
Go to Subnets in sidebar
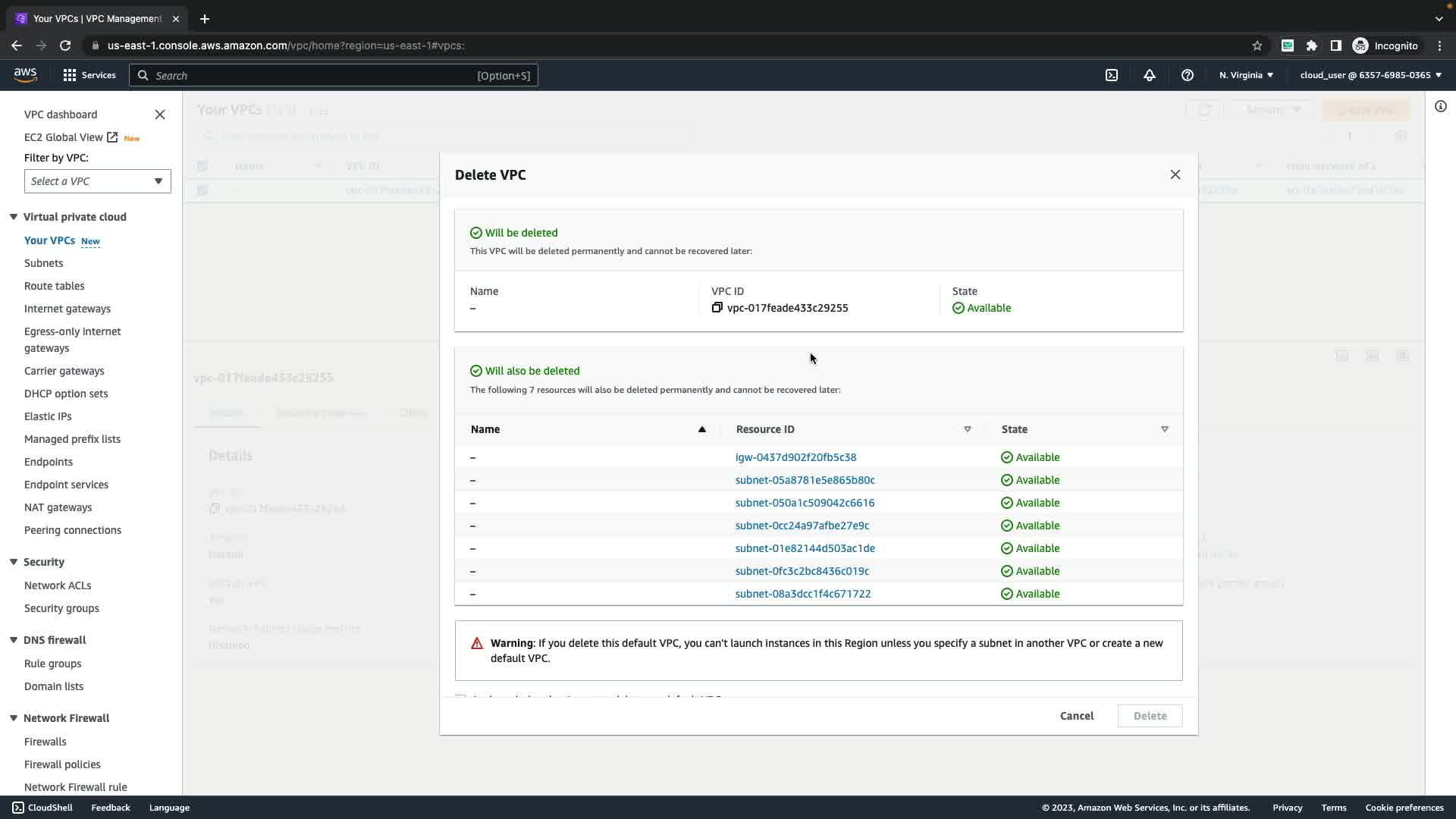[x=44, y=263]
